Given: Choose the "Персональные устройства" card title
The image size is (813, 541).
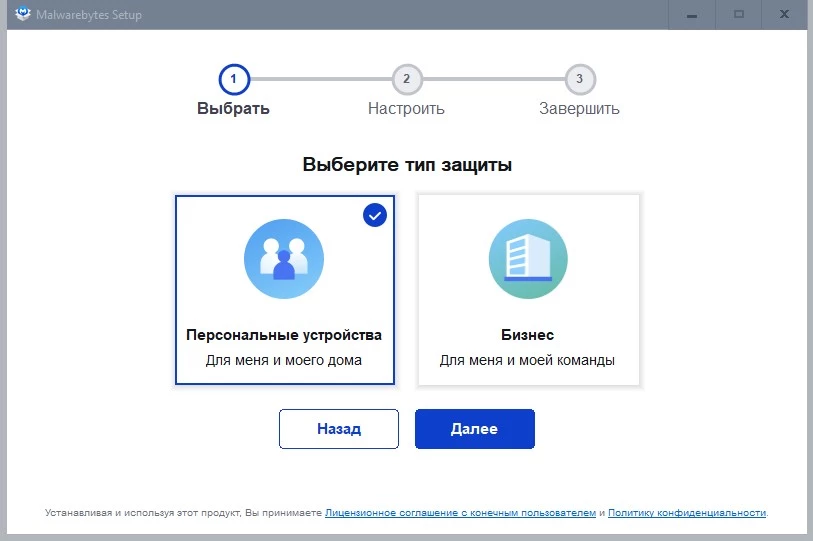Looking at the screenshot, I should (284, 335).
